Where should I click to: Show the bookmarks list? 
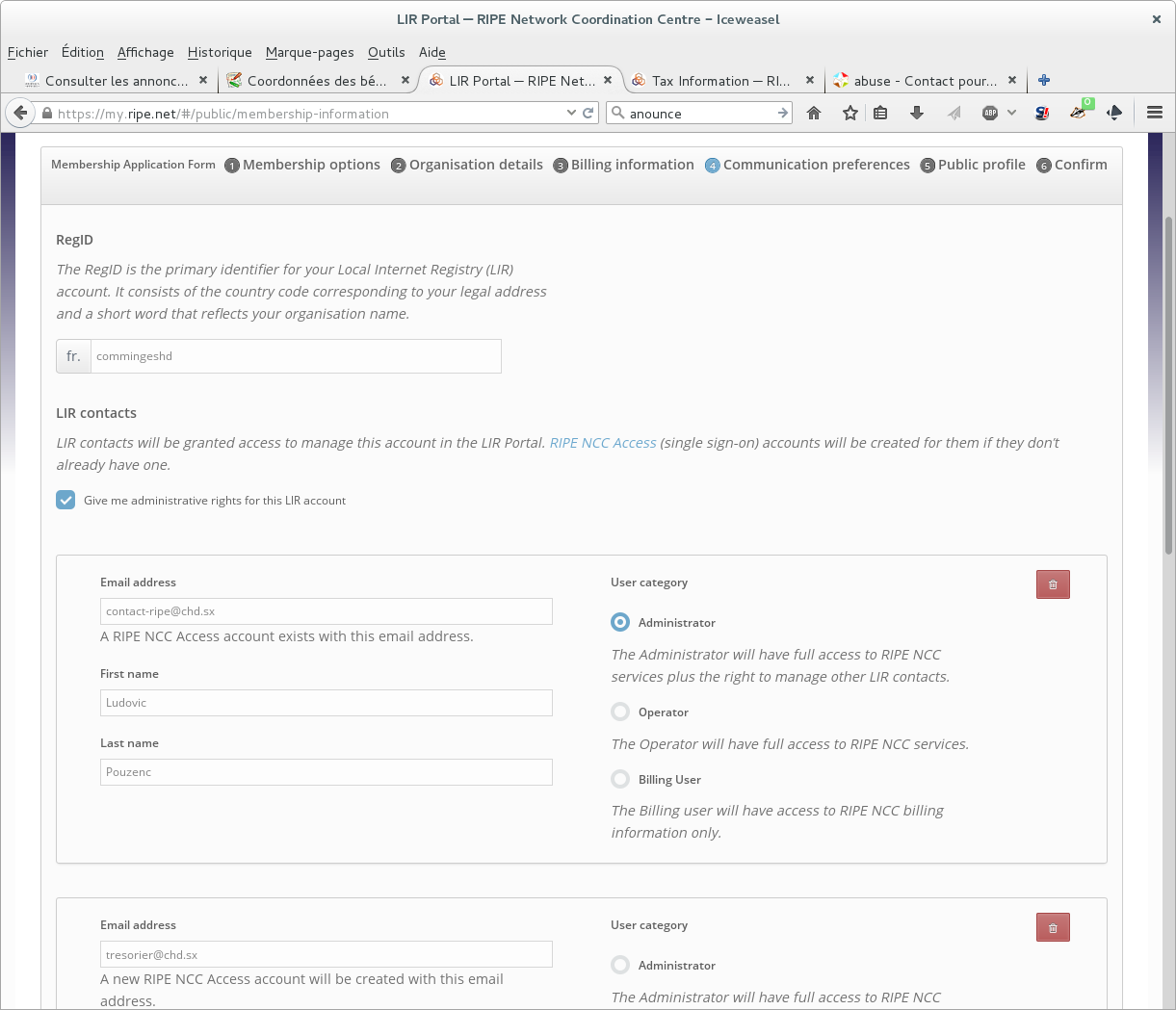click(880, 113)
